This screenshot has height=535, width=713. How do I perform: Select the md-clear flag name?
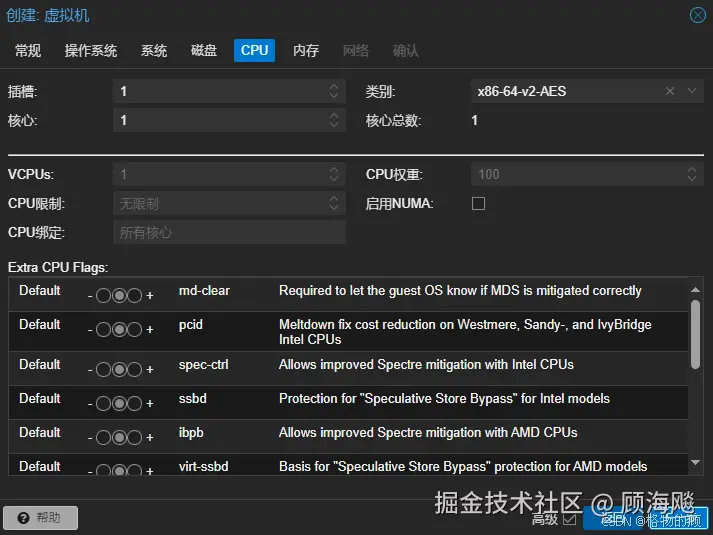pos(204,290)
